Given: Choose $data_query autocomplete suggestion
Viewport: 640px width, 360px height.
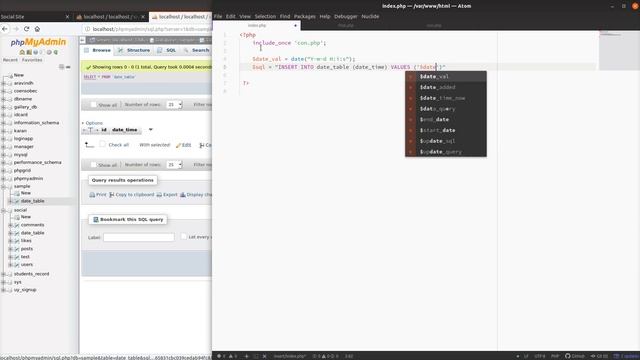Looking at the screenshot, I should click(446, 109).
